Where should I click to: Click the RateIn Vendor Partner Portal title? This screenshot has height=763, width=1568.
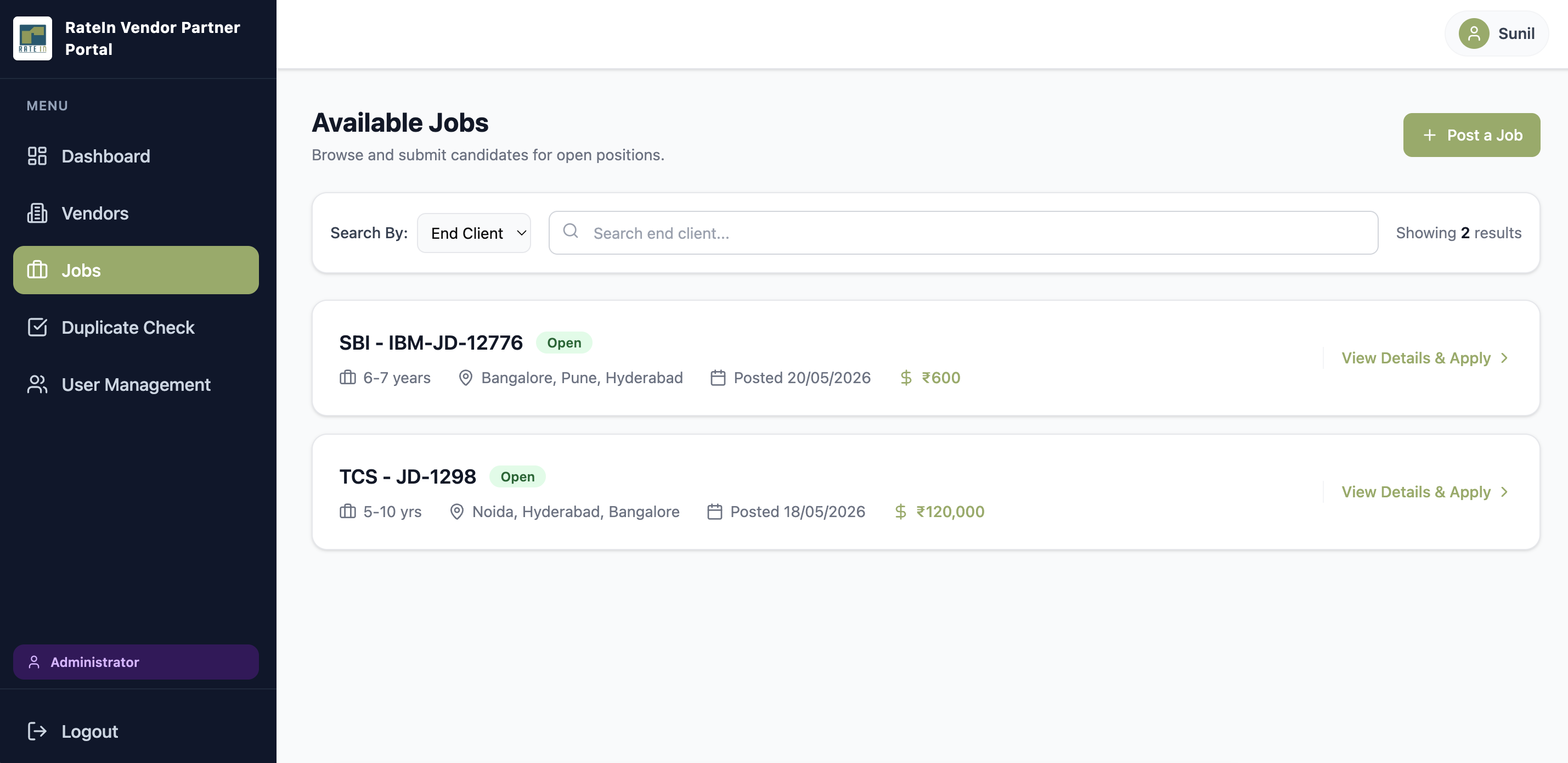[x=152, y=38]
